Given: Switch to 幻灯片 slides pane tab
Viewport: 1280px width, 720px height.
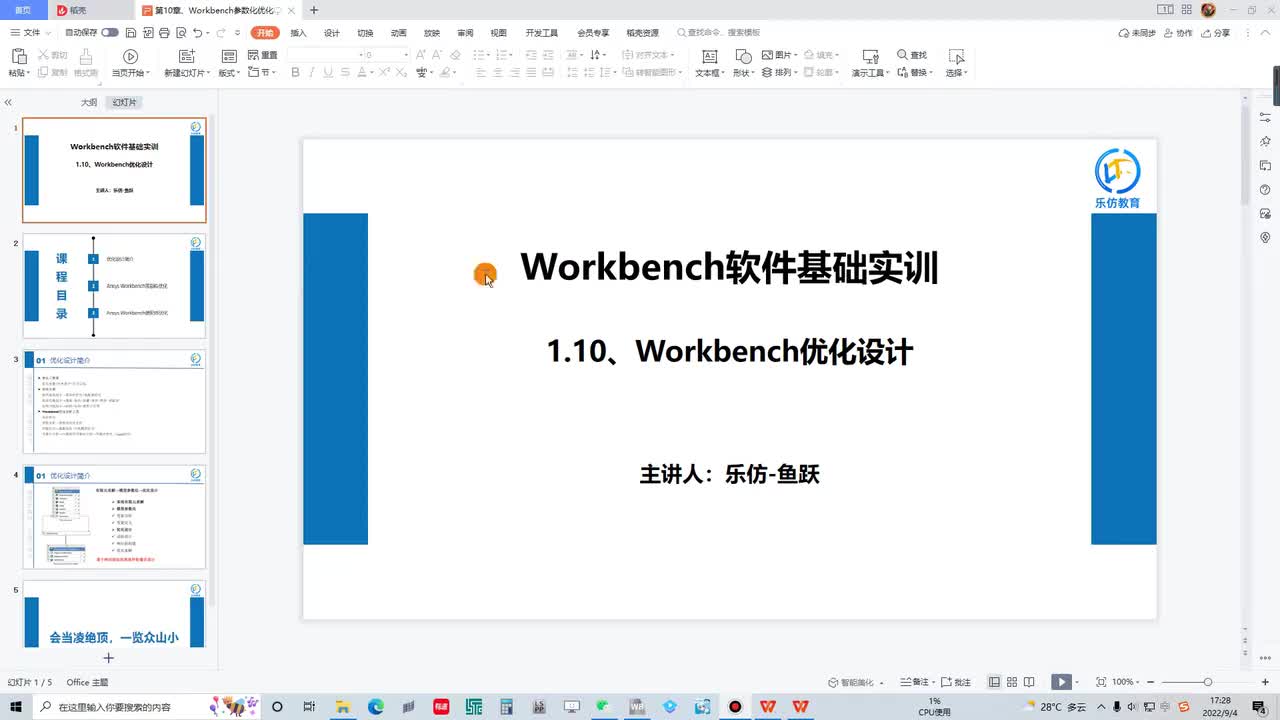Looking at the screenshot, I should [x=124, y=102].
